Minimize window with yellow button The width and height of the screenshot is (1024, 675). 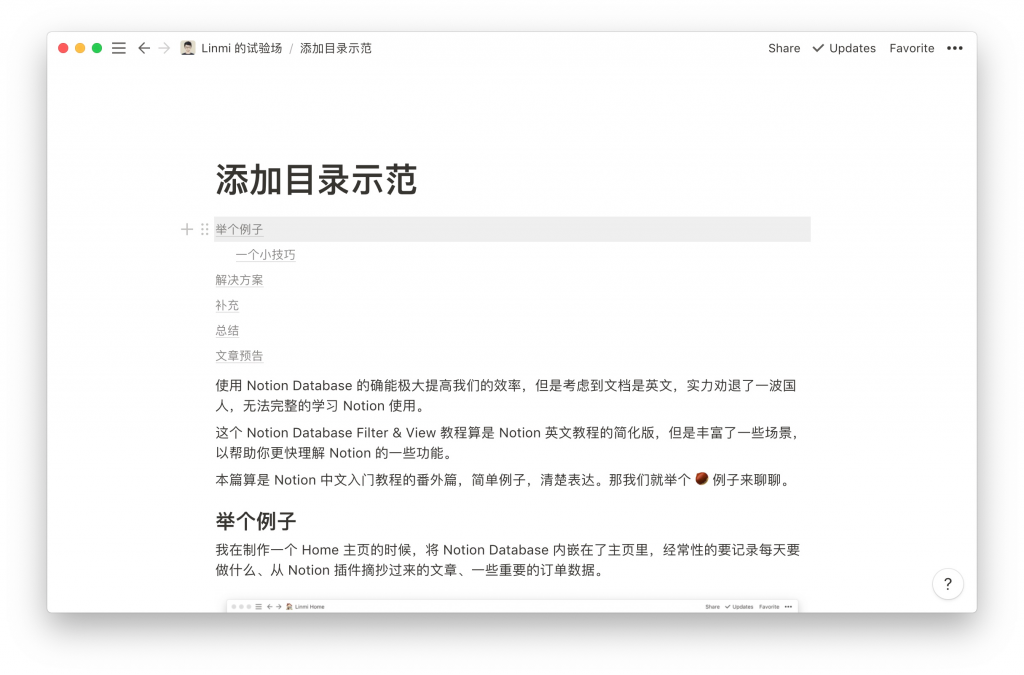80,48
